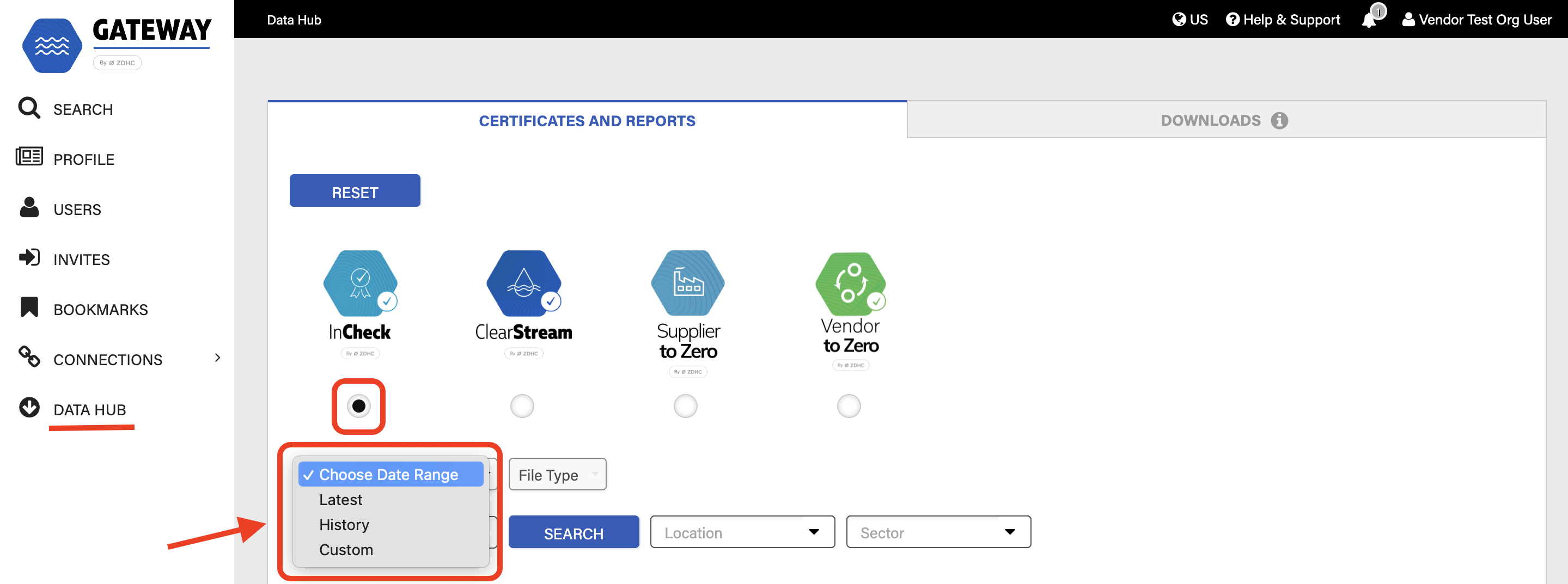Expand the Connections submenu chevron
This screenshot has width=1568, height=584.
click(217, 358)
